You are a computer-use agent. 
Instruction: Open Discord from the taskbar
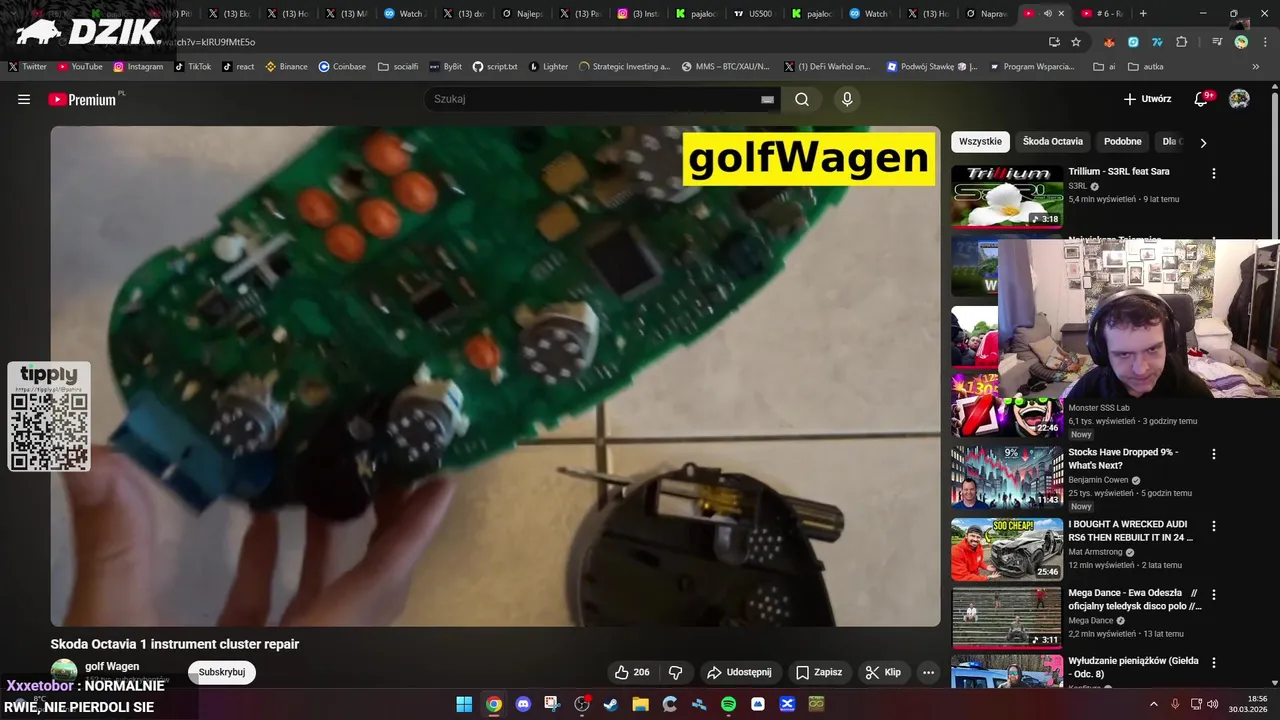coord(523,704)
